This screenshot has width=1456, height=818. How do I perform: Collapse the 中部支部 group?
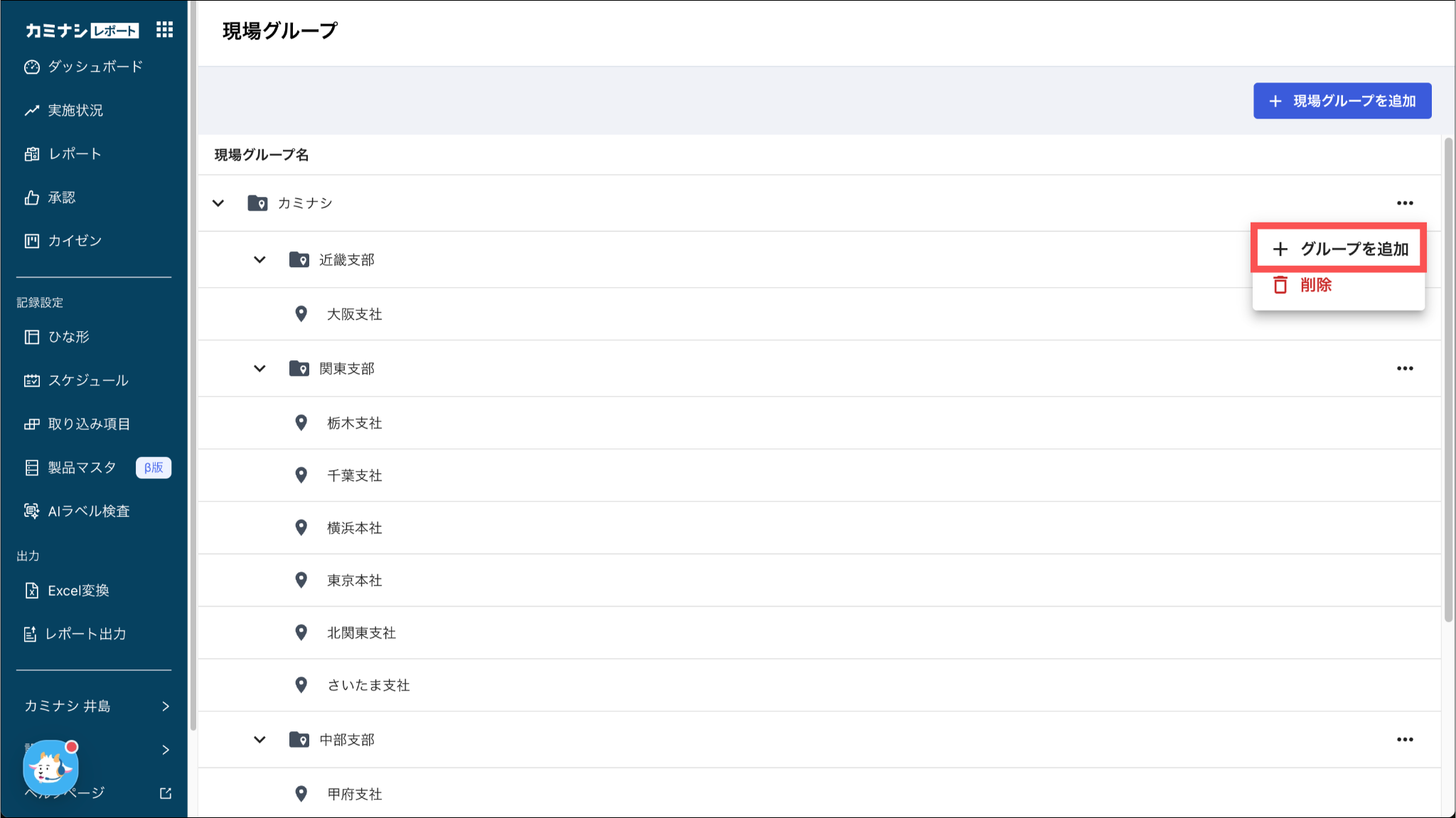tap(260, 740)
